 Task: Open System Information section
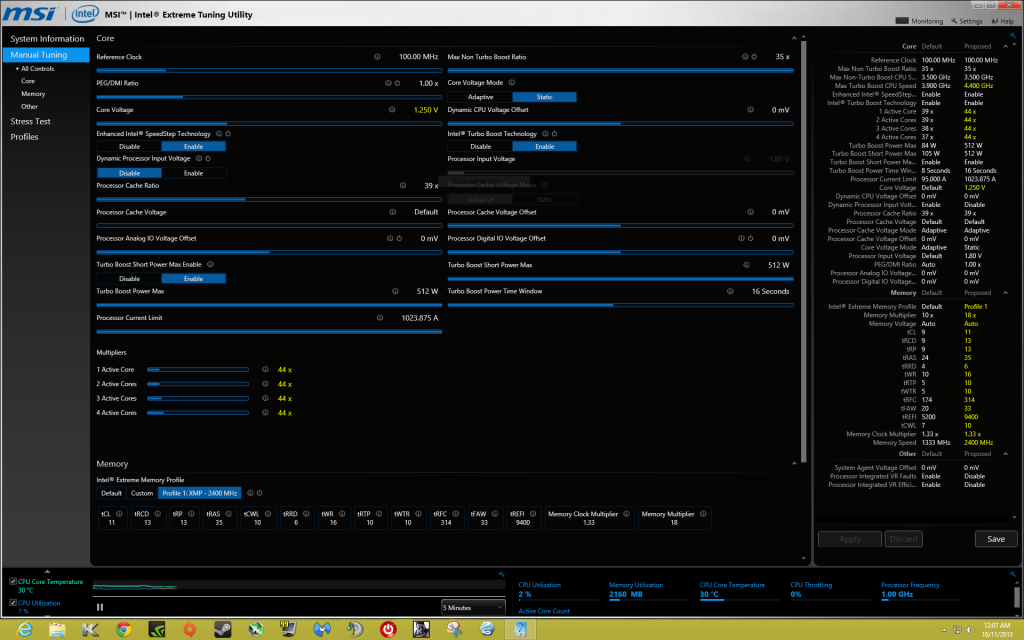point(47,39)
